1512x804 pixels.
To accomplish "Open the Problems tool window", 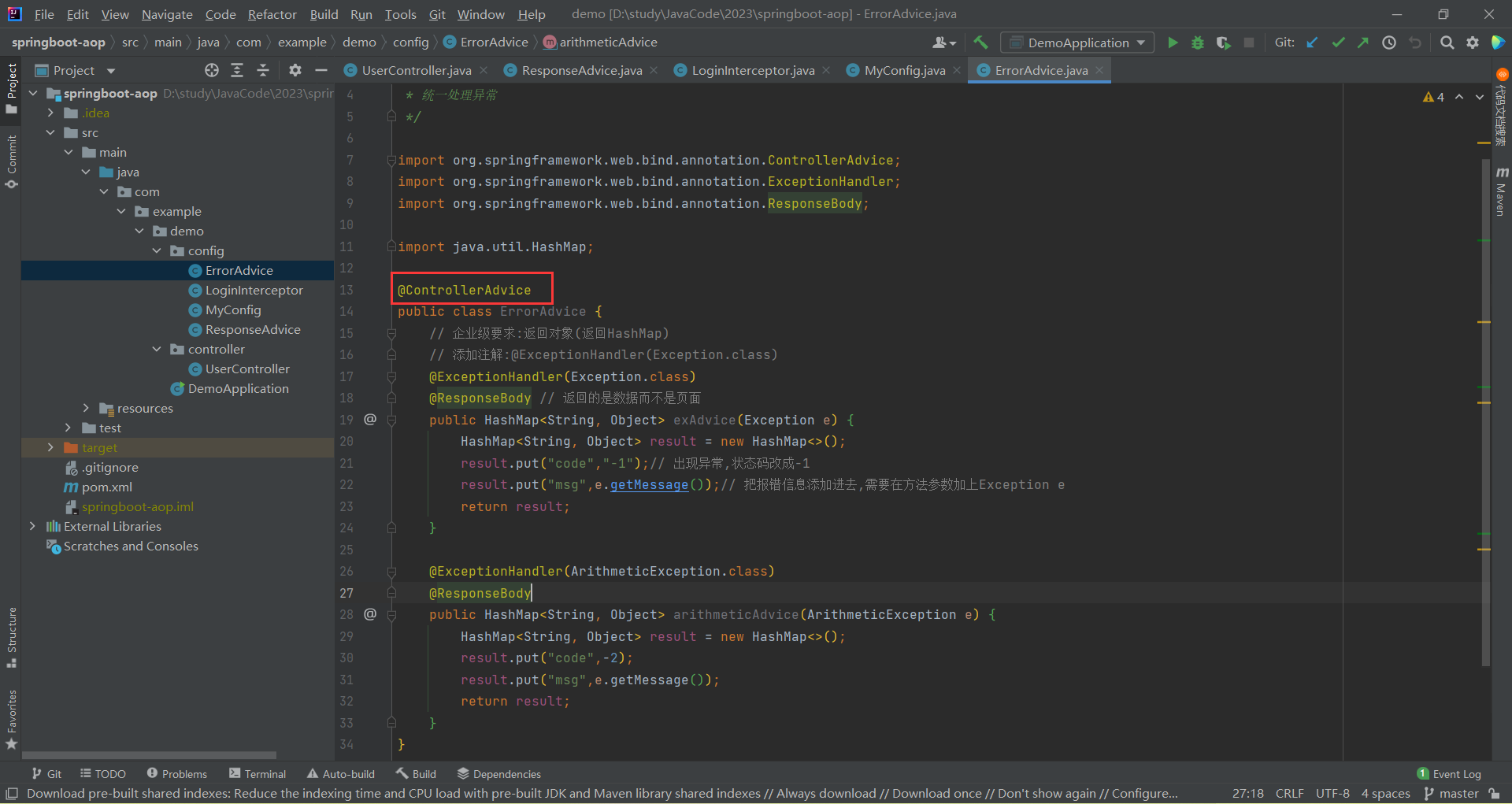I will pos(177,774).
